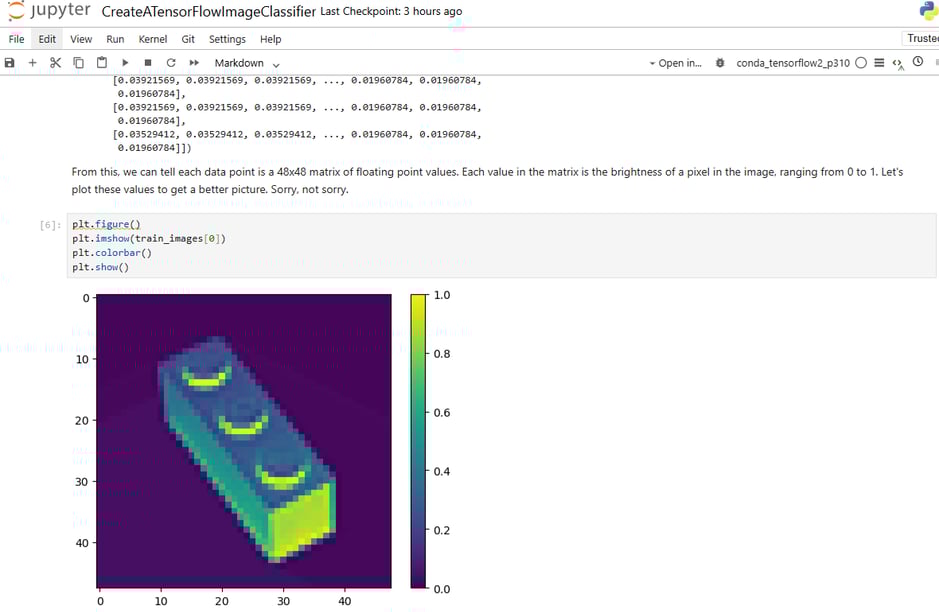Viewport: 939px width, 612px height.
Task: Open the Markdown cell type dropdown
Action: tap(247, 63)
